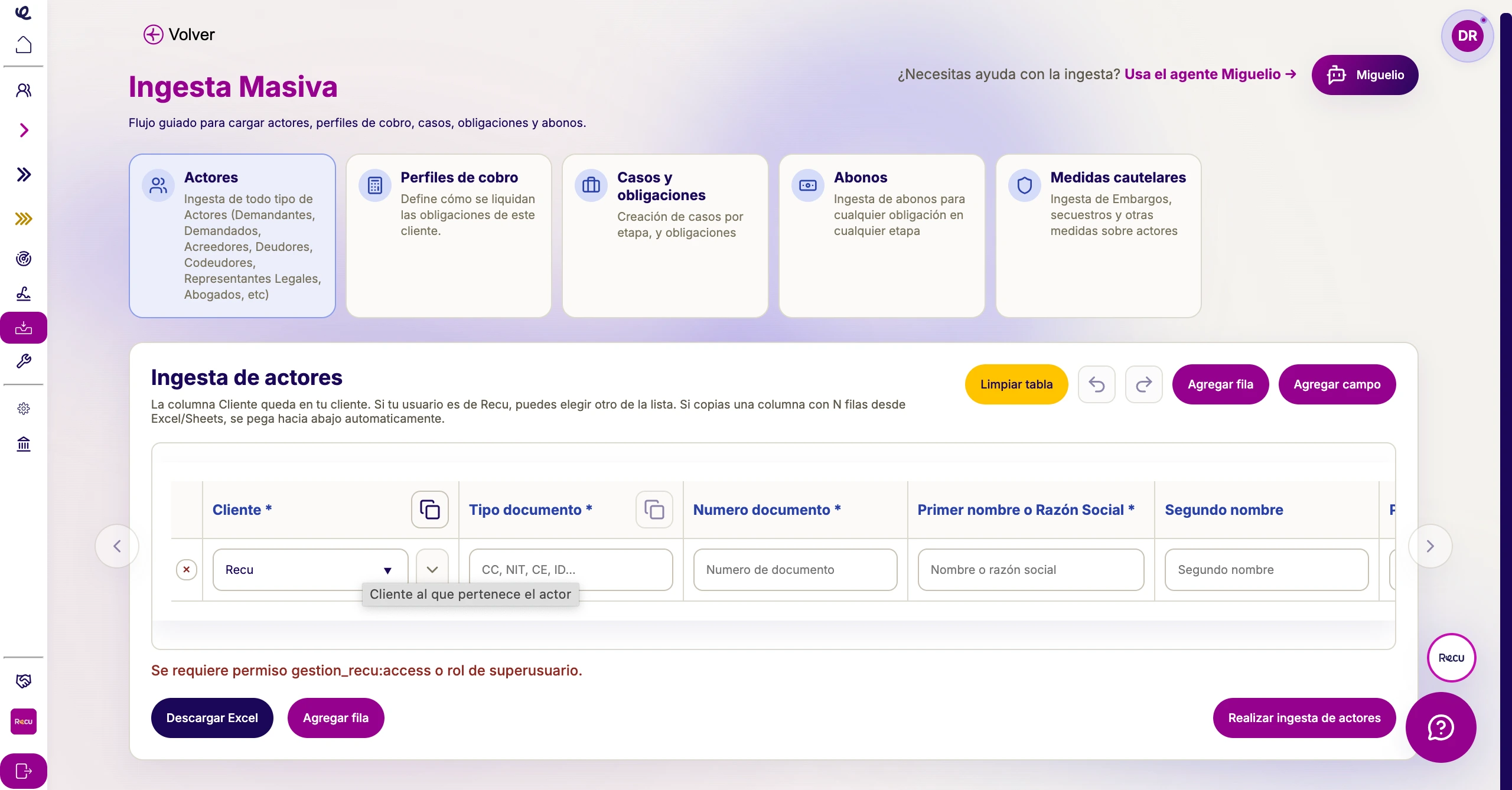Select the Actores ingestion card
This screenshot has width=1512, height=790.
[233, 236]
